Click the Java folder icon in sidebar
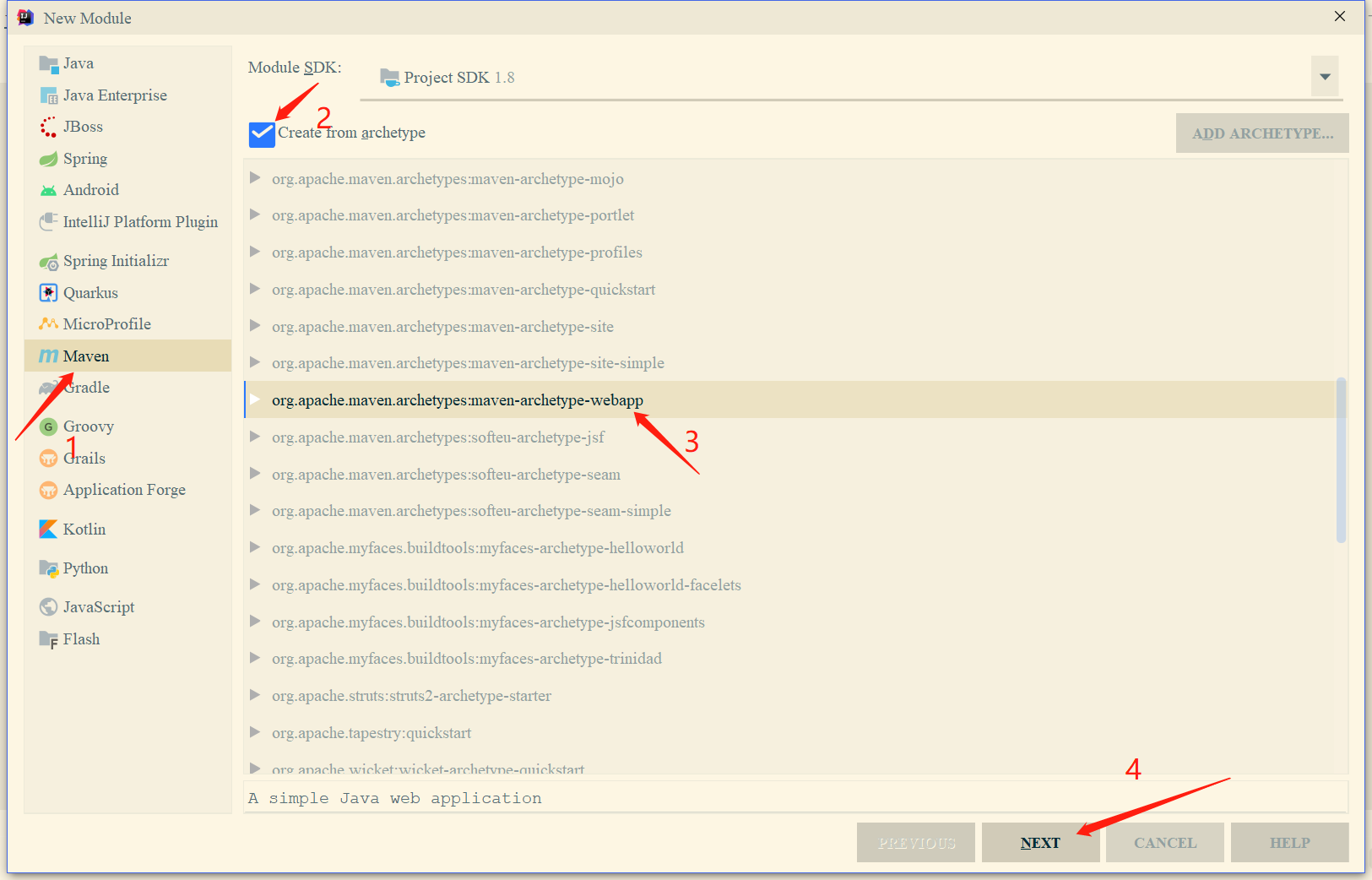The width and height of the screenshot is (1372, 880). (x=48, y=64)
